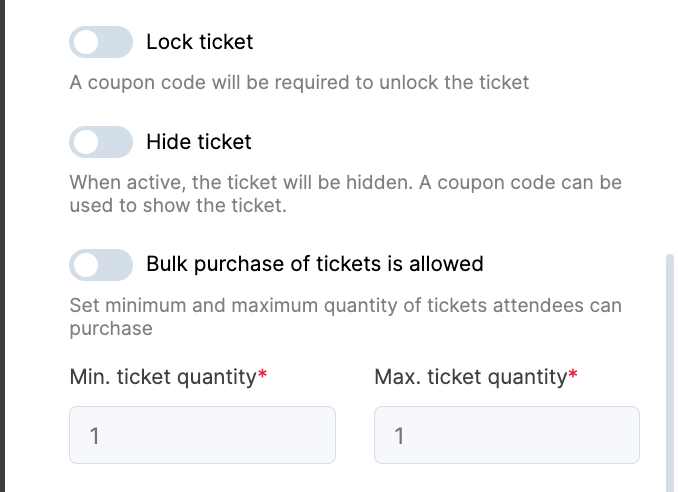Click the "Max. ticket quantity" field label

pos(470,377)
